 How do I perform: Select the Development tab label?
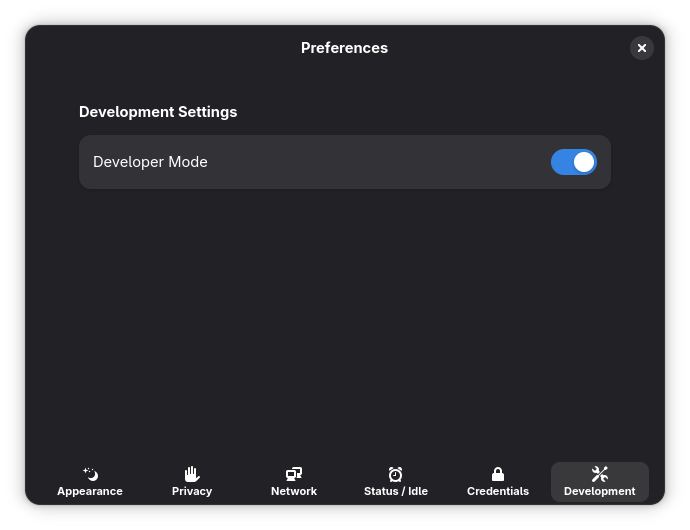[x=600, y=491]
